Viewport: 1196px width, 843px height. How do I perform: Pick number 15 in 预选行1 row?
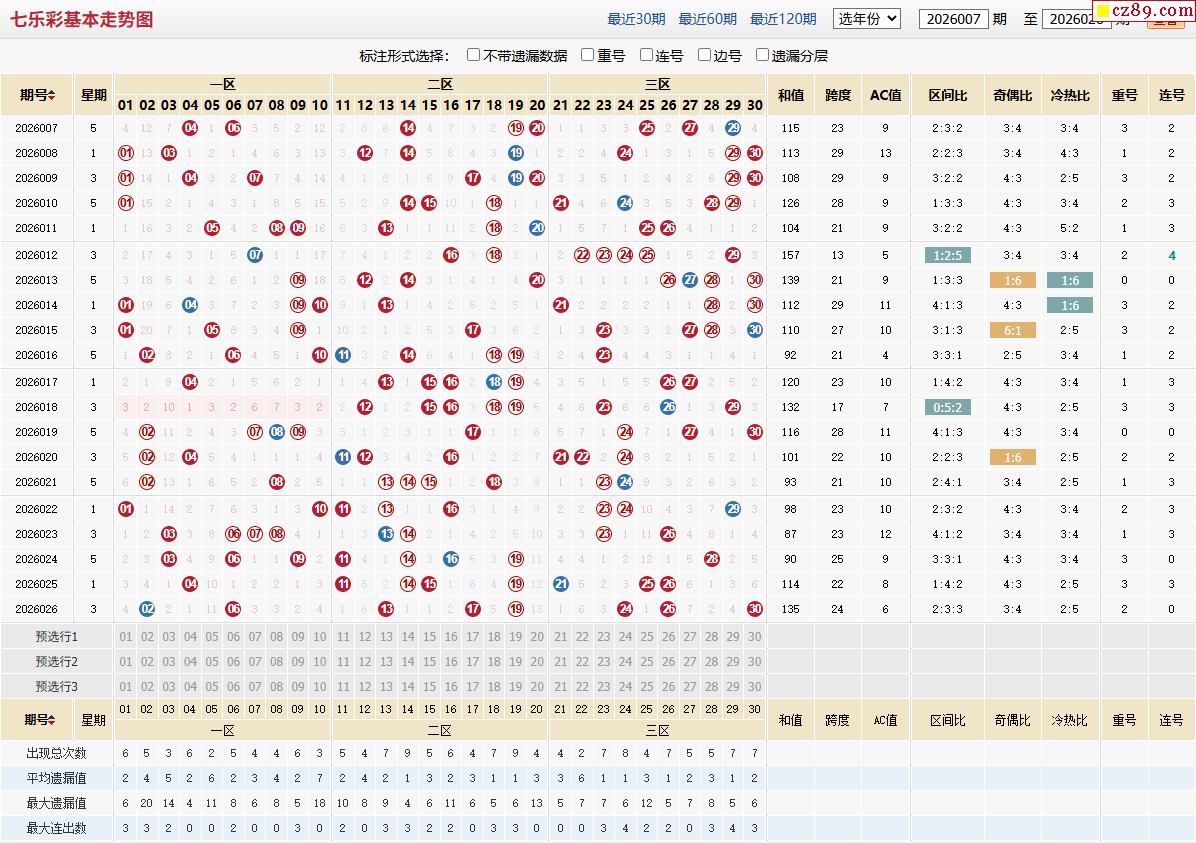429,637
